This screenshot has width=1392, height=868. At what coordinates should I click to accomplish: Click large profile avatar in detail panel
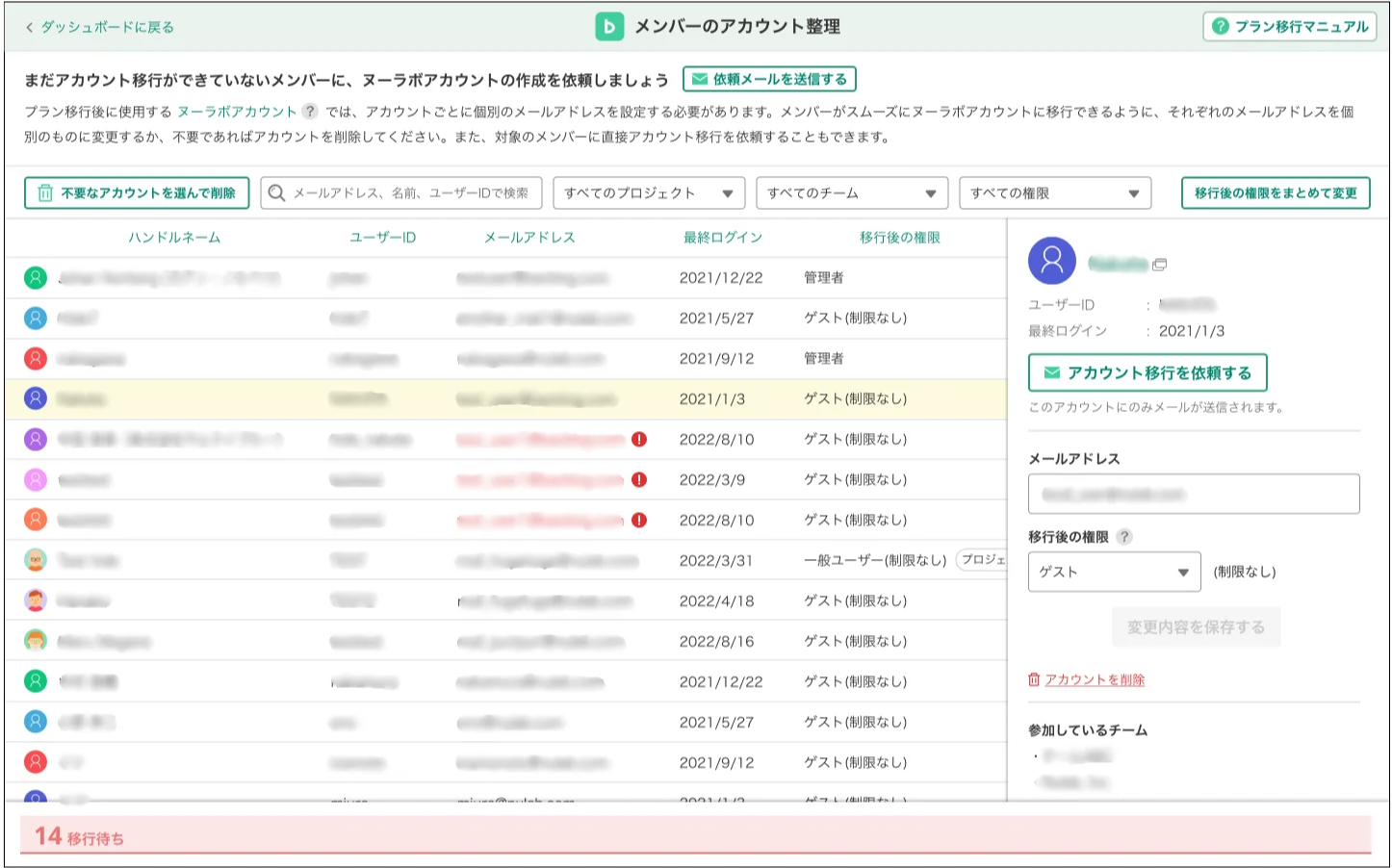(x=1052, y=261)
